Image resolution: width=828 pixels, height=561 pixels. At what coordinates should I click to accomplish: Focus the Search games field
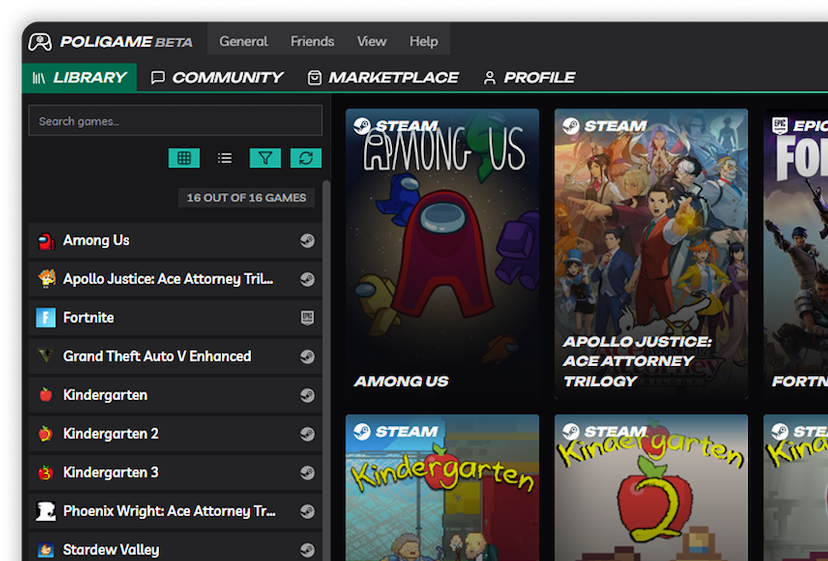175,120
